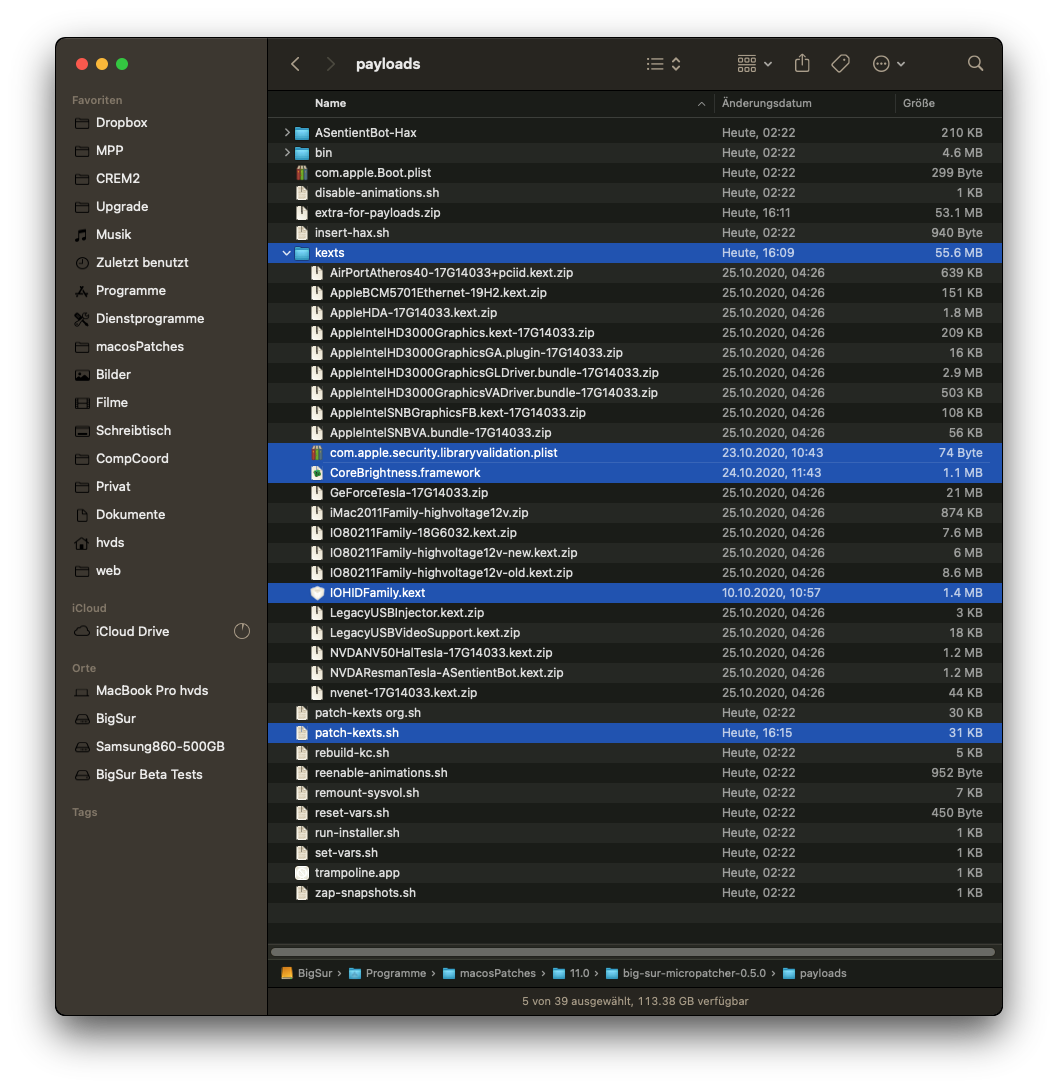
Task: Click the Tags icon in toolbar
Action: 841,64
